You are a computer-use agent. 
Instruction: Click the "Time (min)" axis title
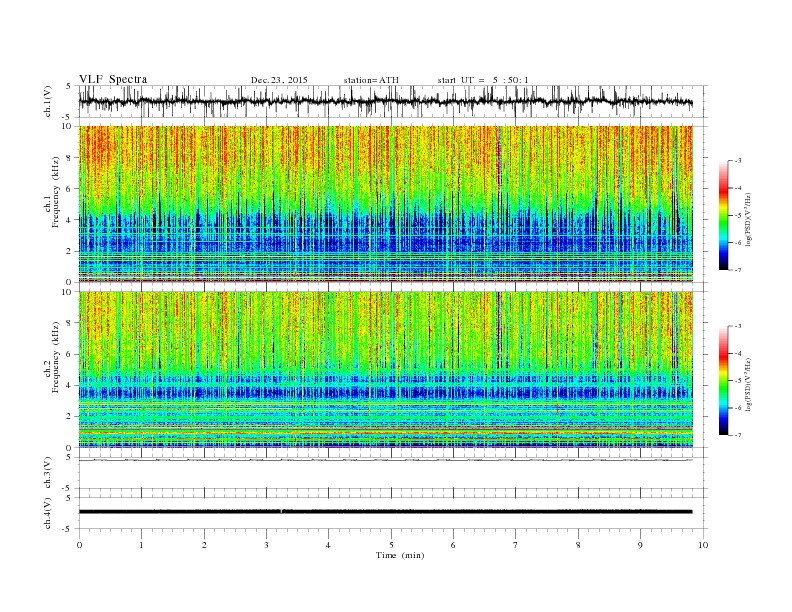[400, 555]
